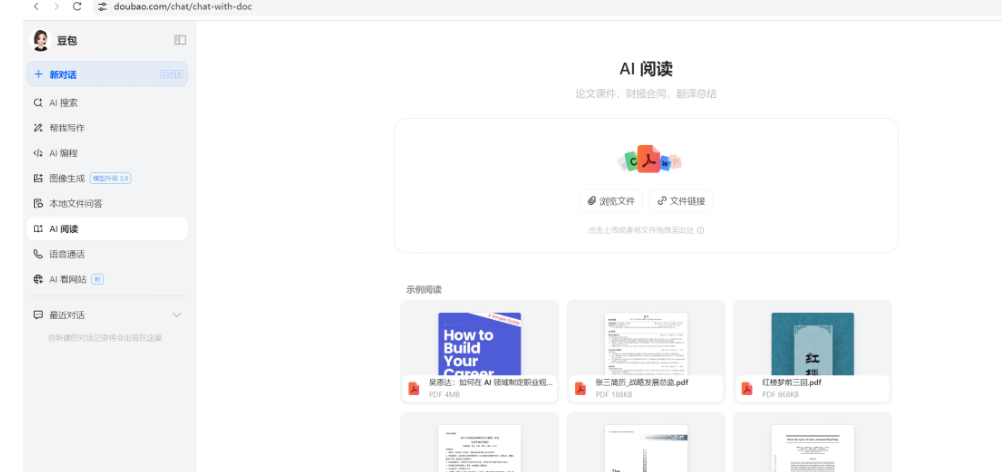The width and height of the screenshot is (1007, 472).
Task: Open 张三简历_战略发展总监.pdf file name
Action: coord(642,382)
